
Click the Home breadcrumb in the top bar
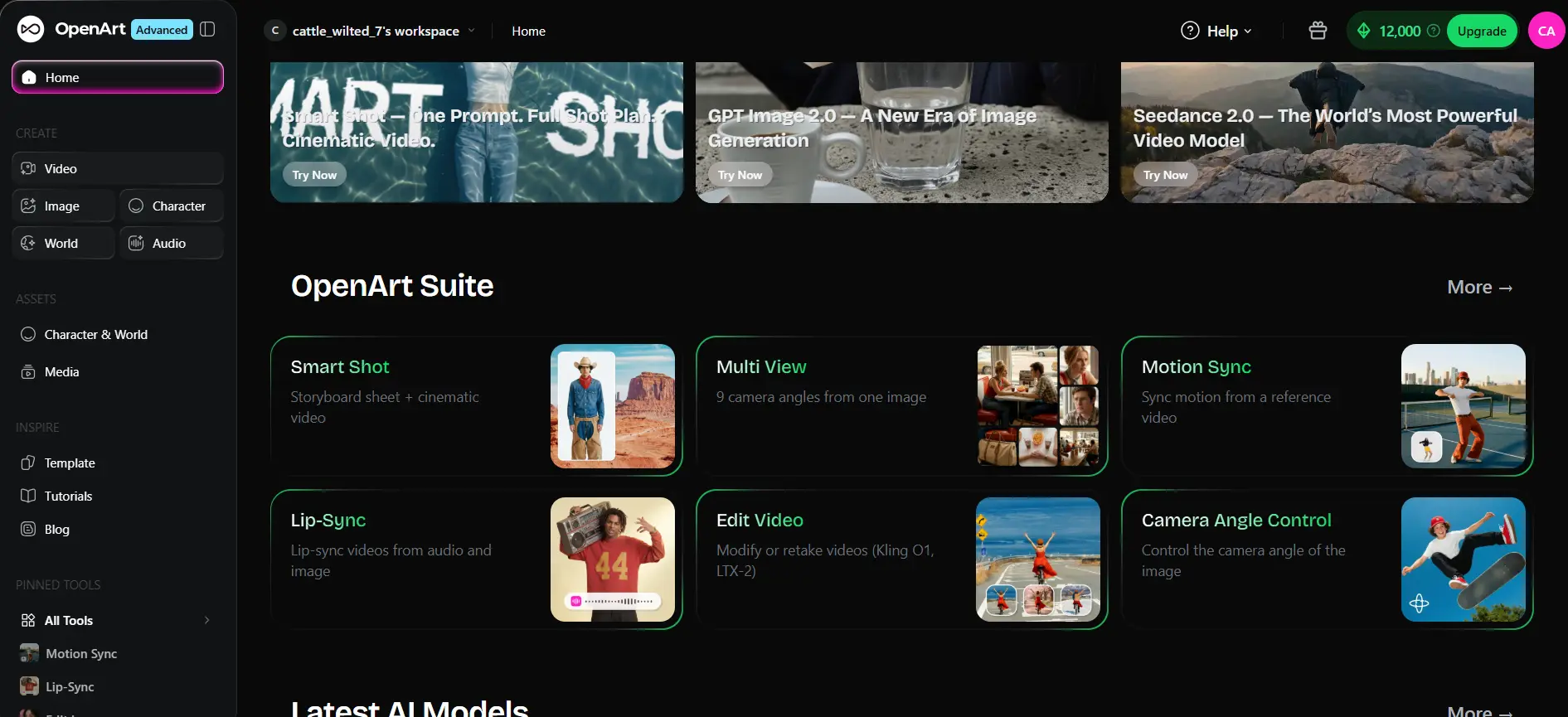(x=528, y=31)
